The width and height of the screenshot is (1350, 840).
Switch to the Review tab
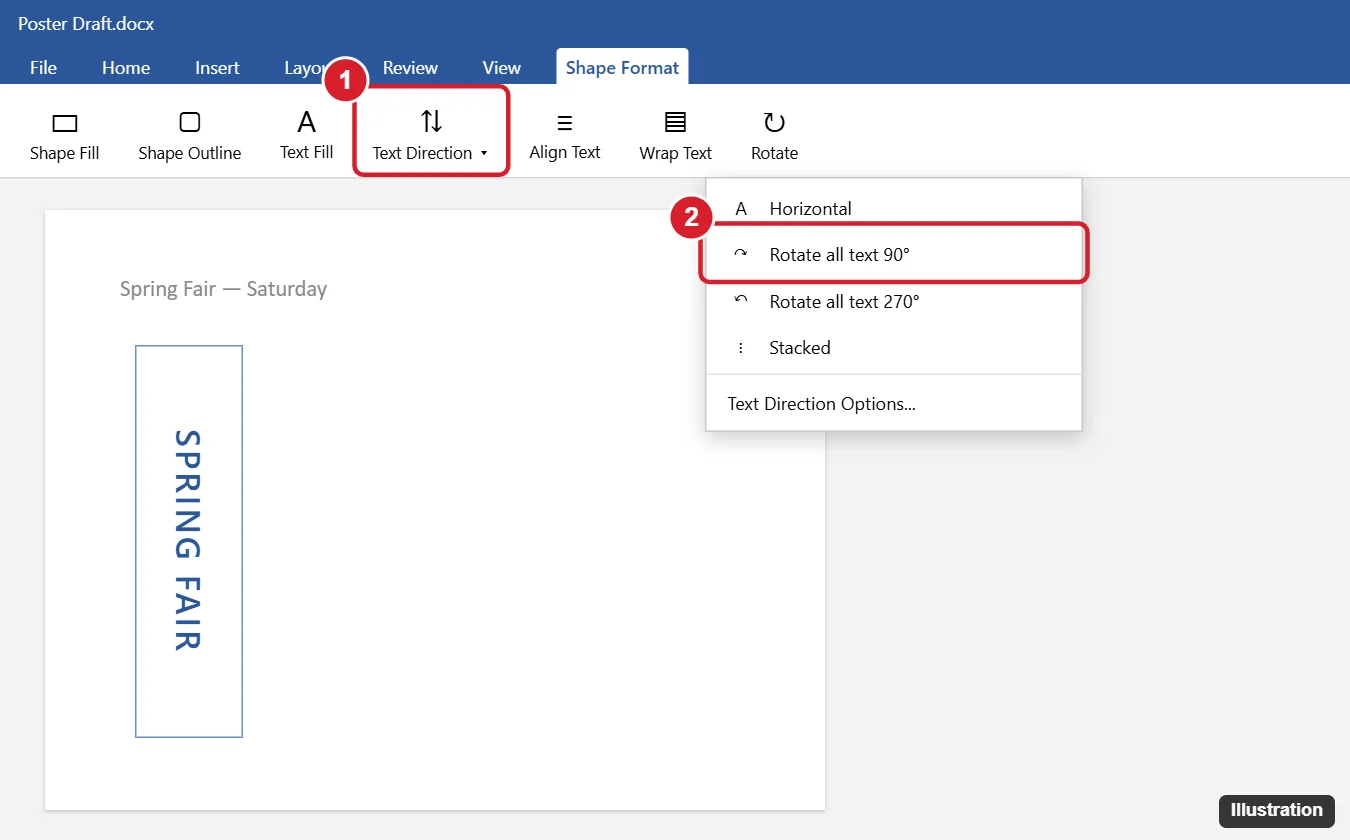pos(410,67)
